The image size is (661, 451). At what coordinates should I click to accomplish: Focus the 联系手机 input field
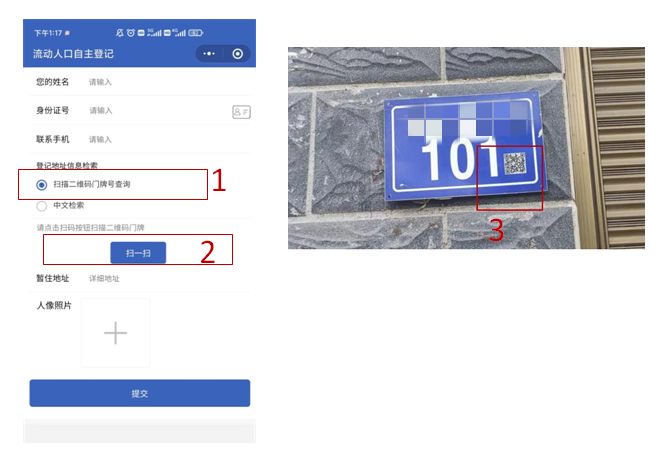click(169, 140)
